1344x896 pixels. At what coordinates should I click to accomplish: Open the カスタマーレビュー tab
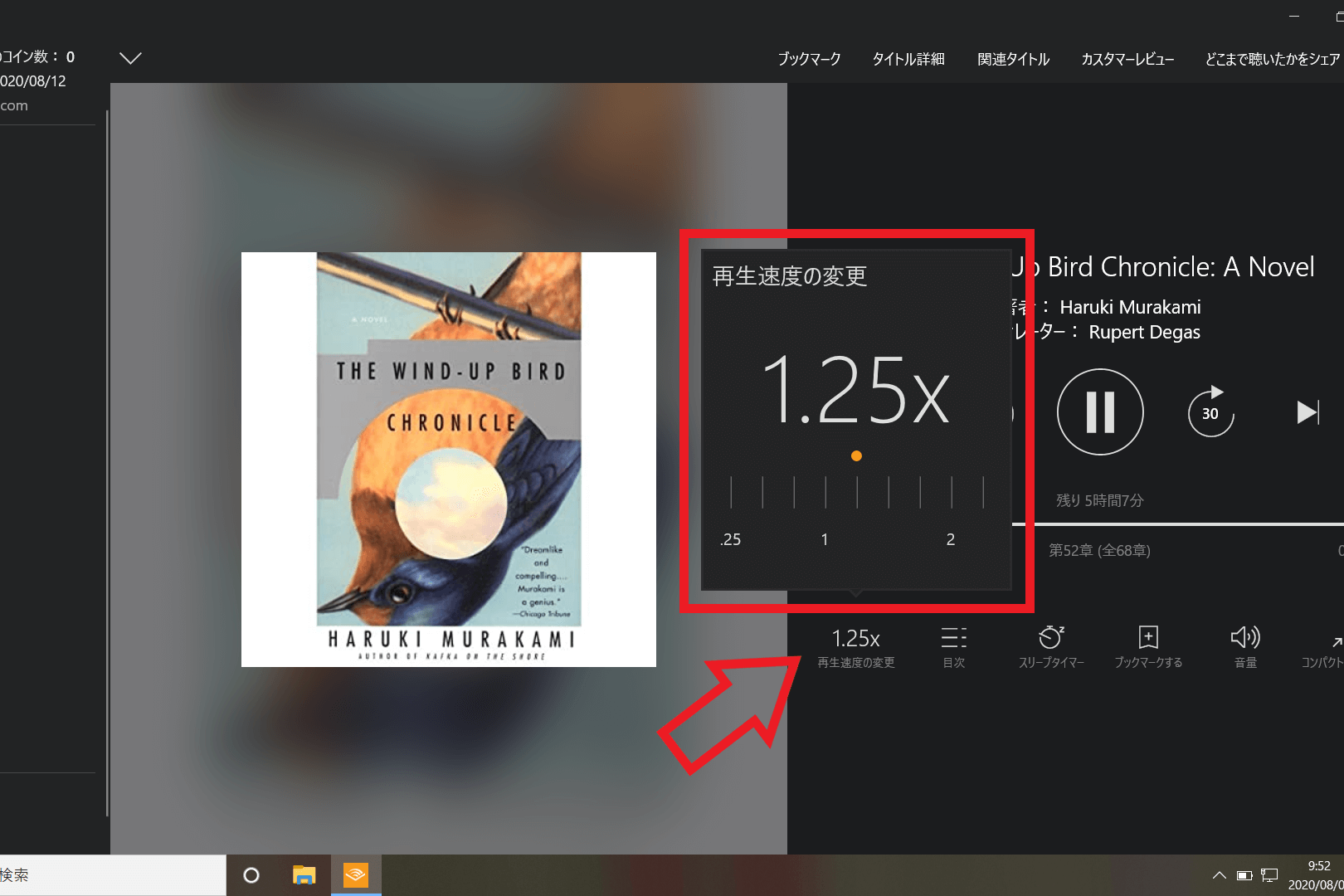coord(1127,59)
